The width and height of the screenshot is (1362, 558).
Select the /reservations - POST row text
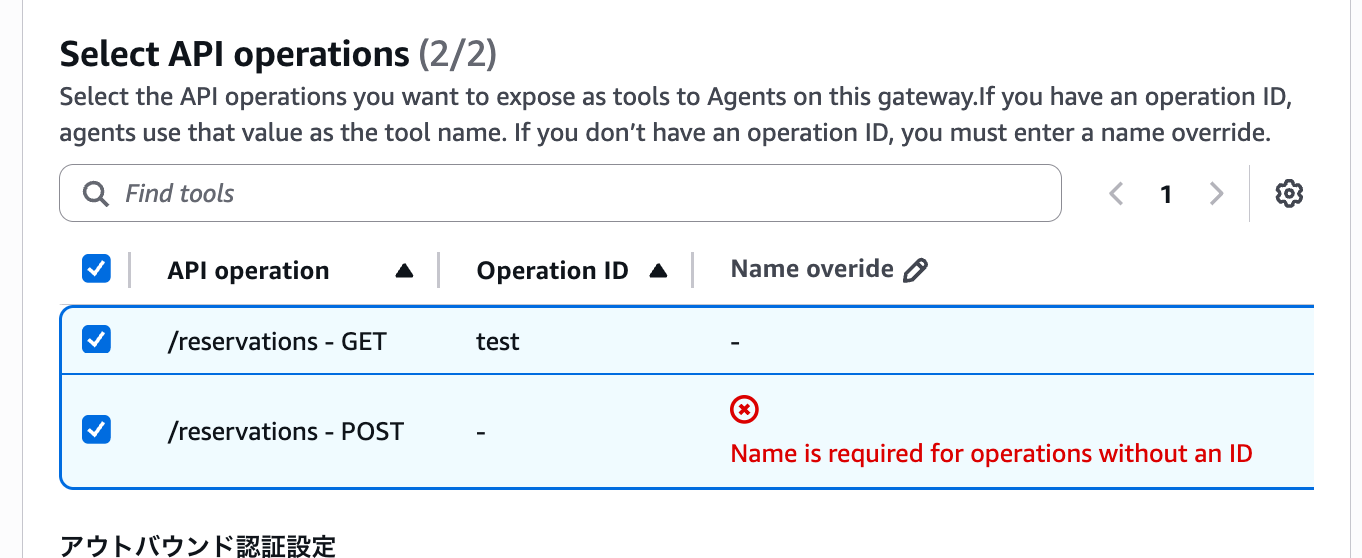tap(285, 431)
